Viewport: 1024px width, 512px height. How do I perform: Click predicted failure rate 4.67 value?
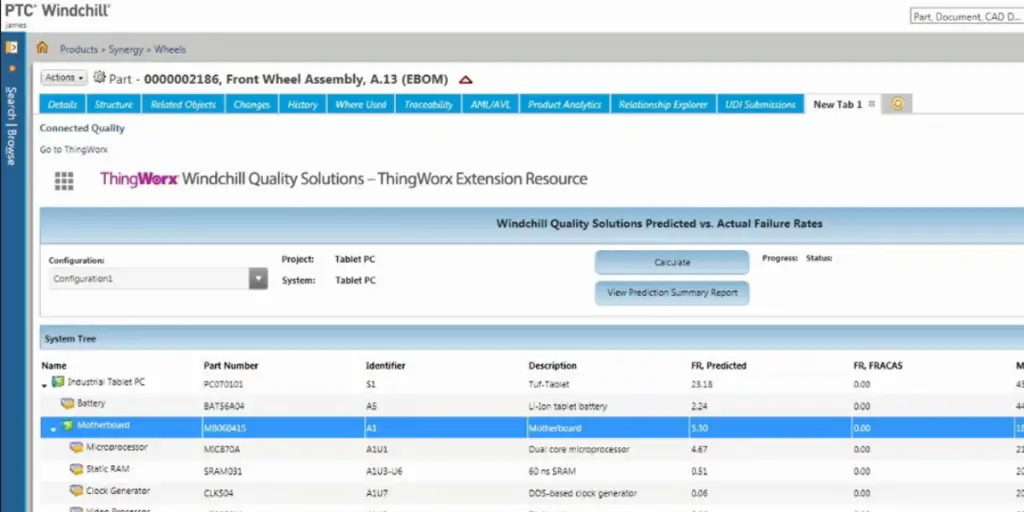coord(699,449)
